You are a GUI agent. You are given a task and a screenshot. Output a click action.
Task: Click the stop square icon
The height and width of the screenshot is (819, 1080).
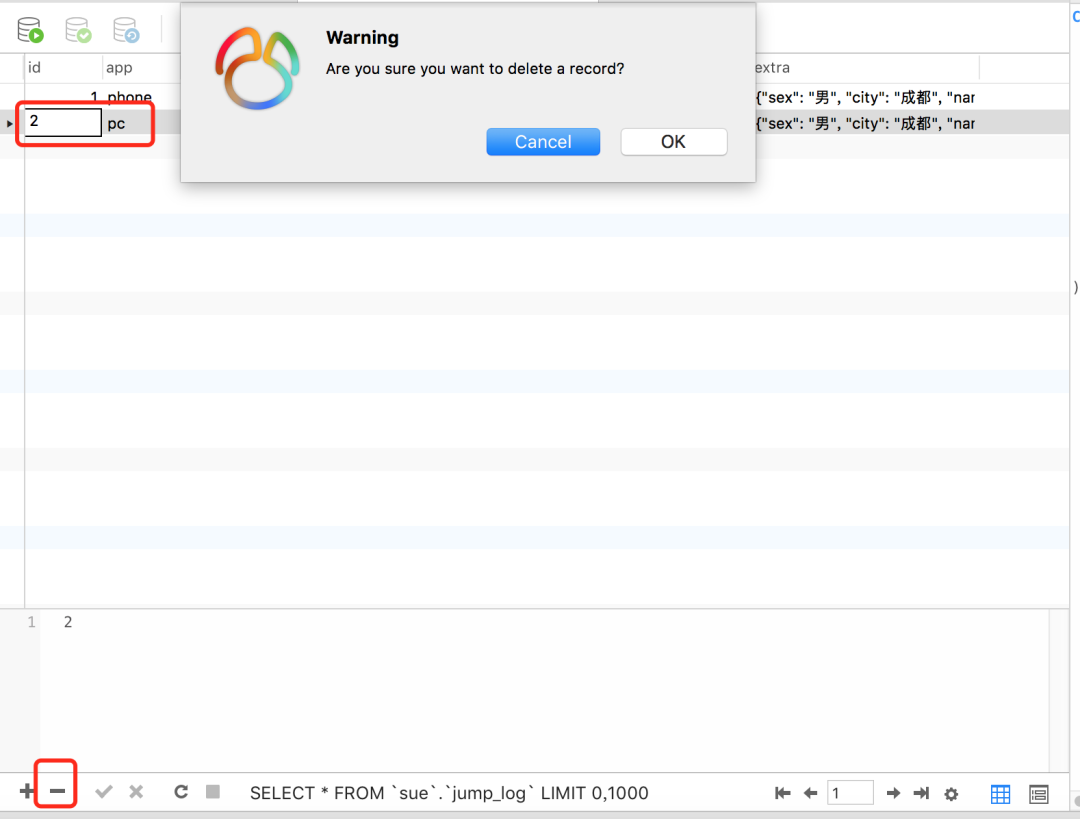tap(212, 792)
